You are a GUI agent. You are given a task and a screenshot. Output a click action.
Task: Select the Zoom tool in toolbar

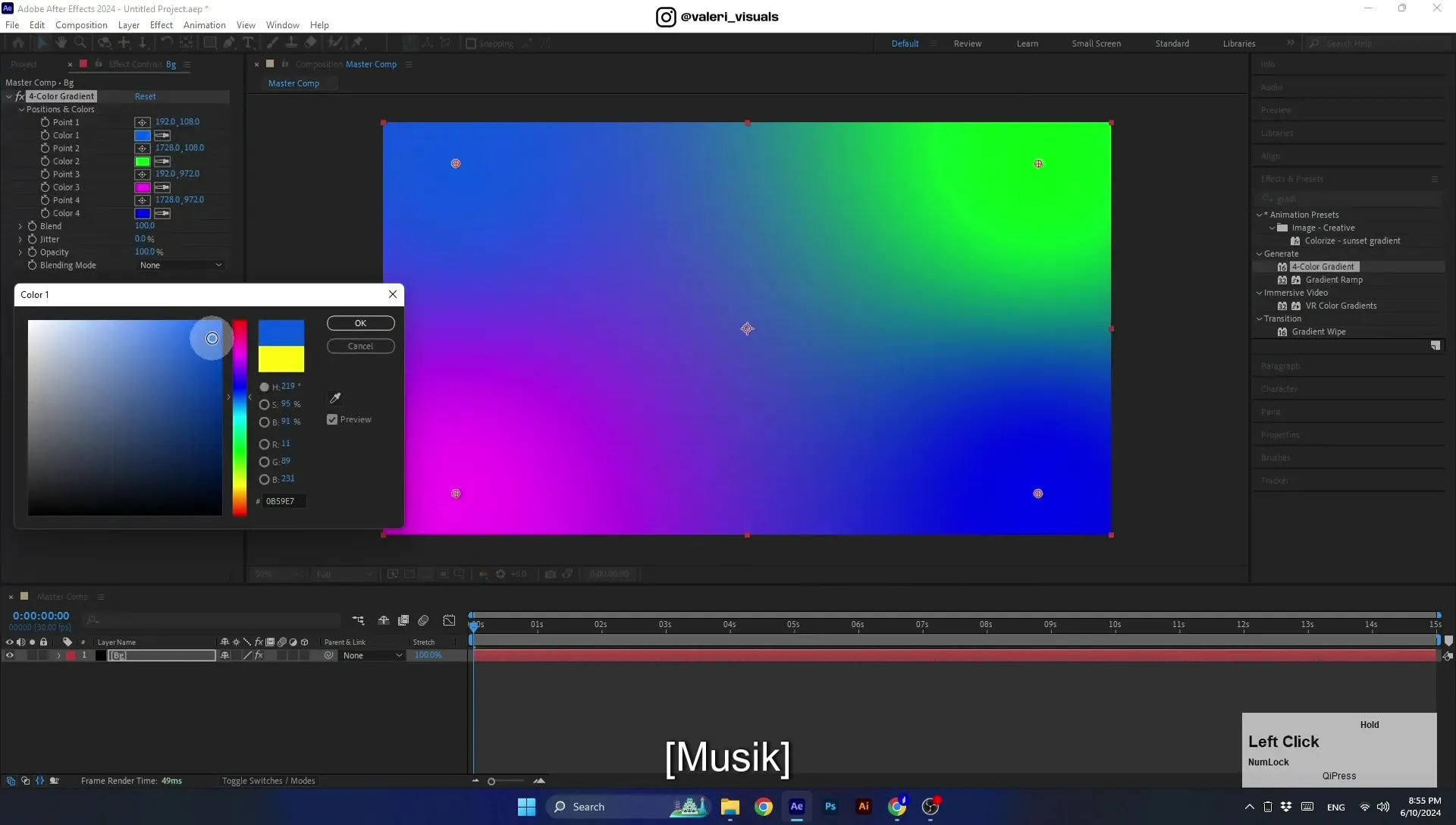coord(80,43)
